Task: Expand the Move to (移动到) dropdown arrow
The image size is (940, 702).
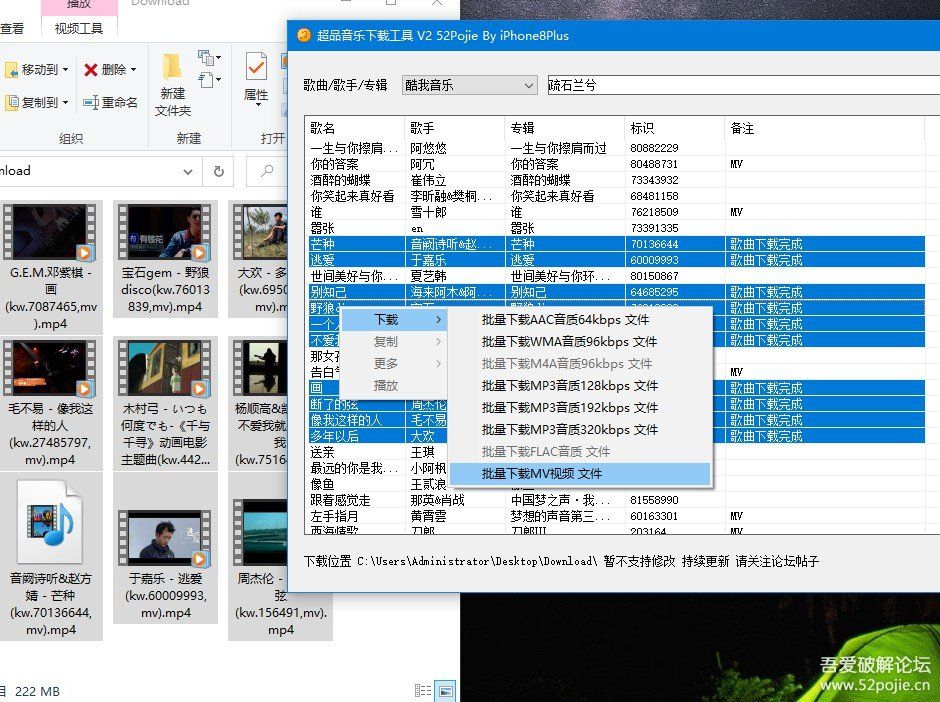Action: (x=65, y=70)
